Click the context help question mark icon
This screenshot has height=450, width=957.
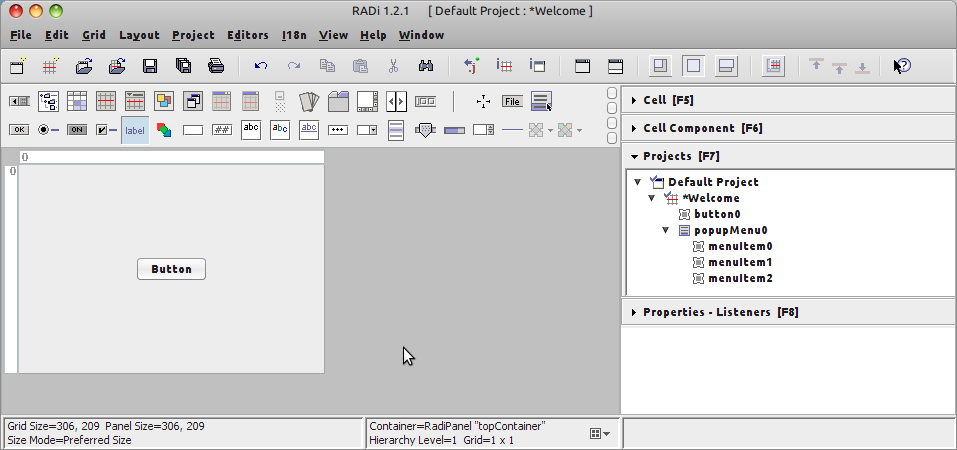[x=902, y=66]
